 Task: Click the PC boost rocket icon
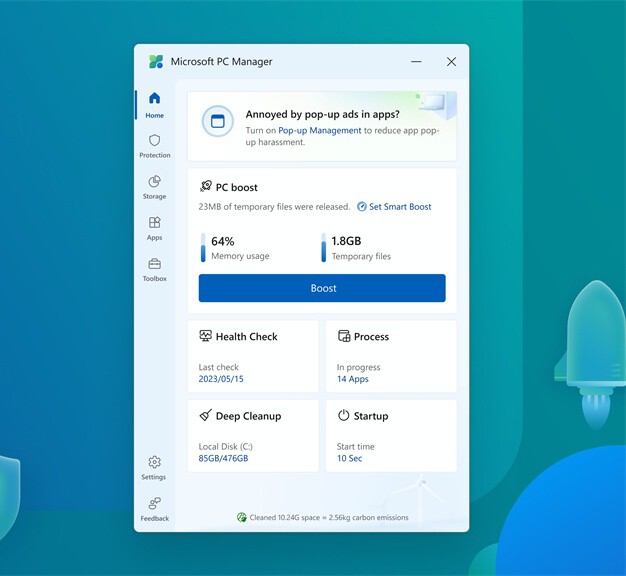tap(206, 187)
